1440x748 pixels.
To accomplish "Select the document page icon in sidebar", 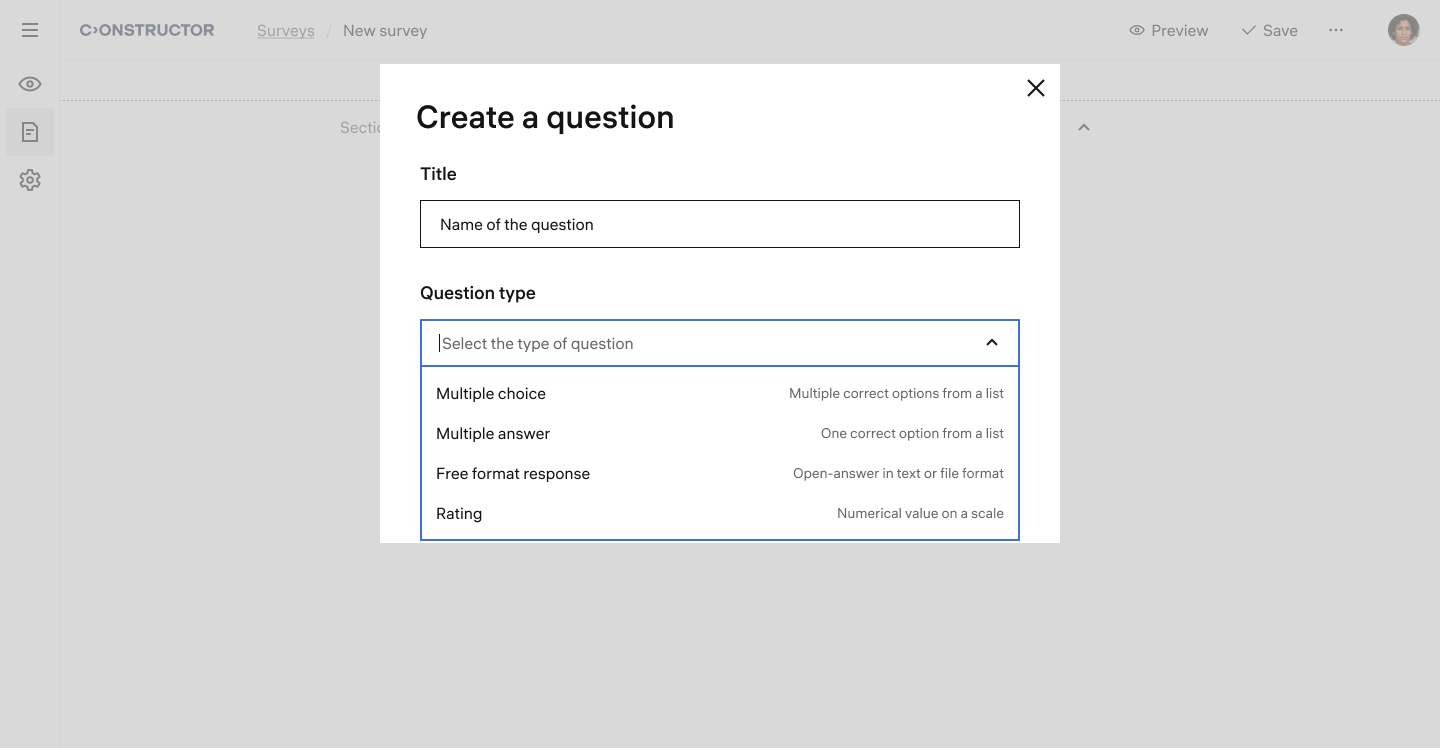I will pos(30,132).
